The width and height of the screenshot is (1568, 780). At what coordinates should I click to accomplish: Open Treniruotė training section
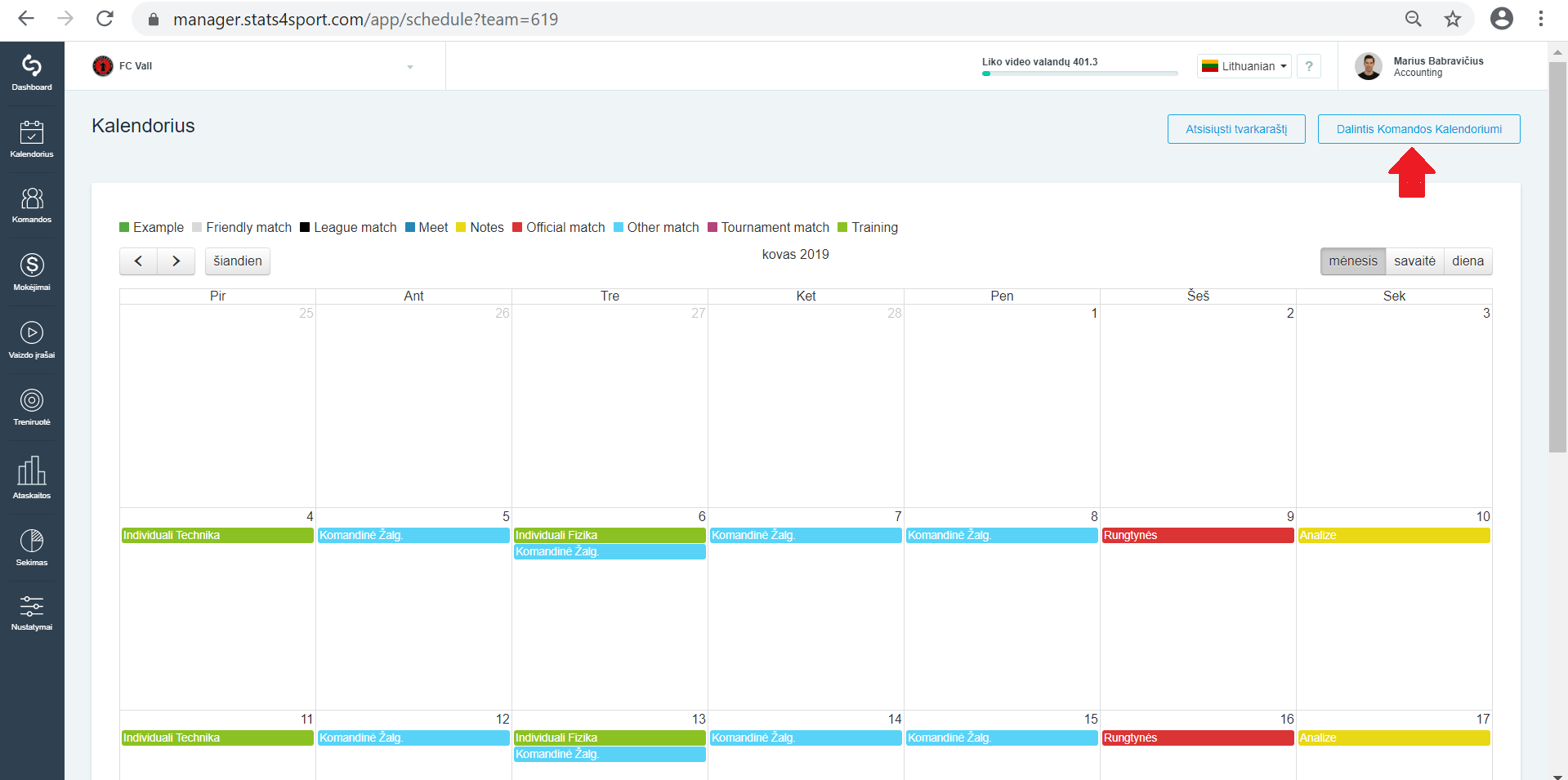tap(32, 407)
